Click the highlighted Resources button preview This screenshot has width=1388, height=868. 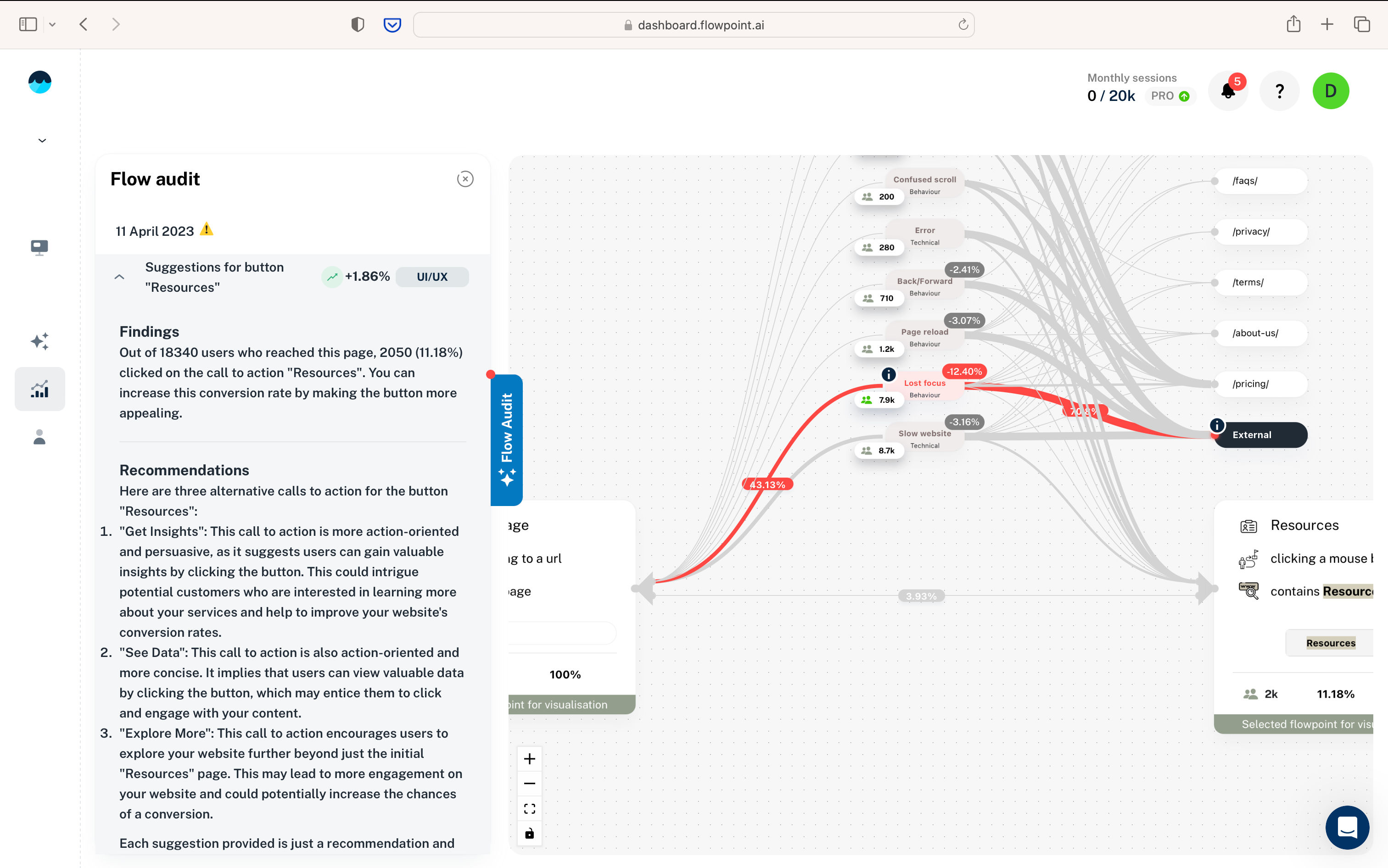[1330, 643]
